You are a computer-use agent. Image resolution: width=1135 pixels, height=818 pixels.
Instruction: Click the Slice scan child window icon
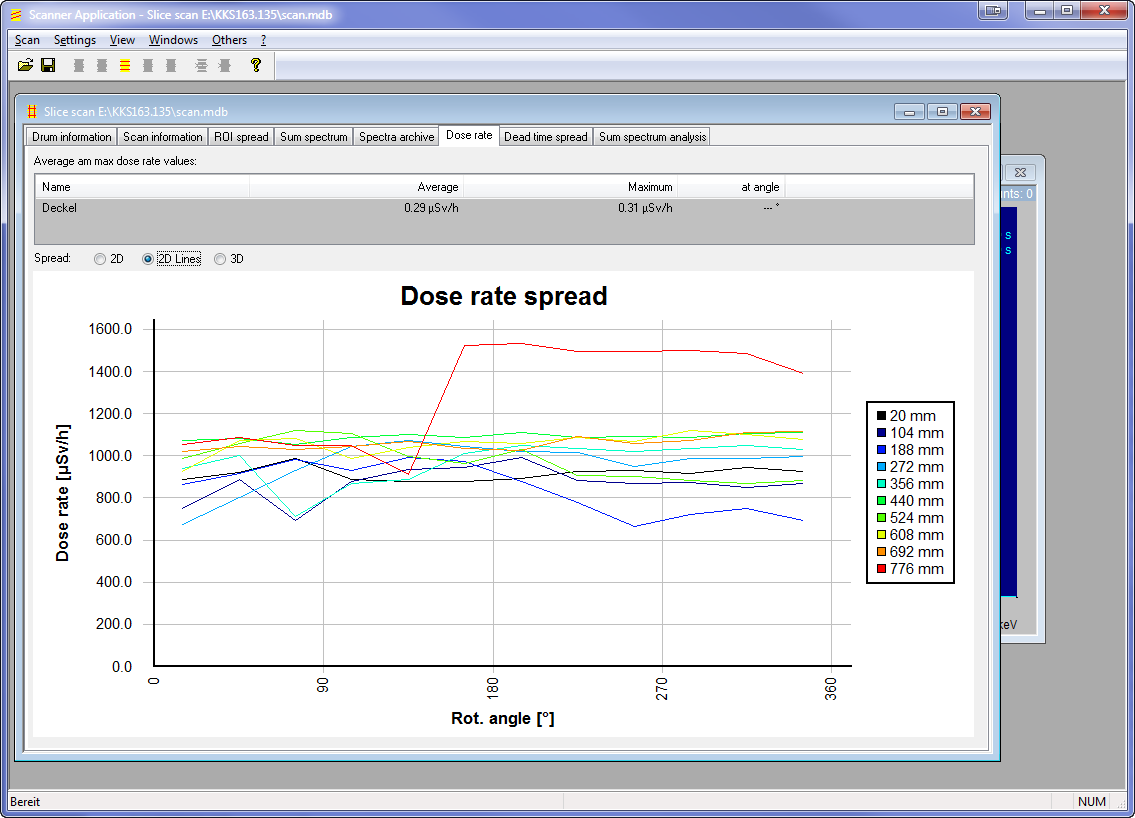pos(32,111)
